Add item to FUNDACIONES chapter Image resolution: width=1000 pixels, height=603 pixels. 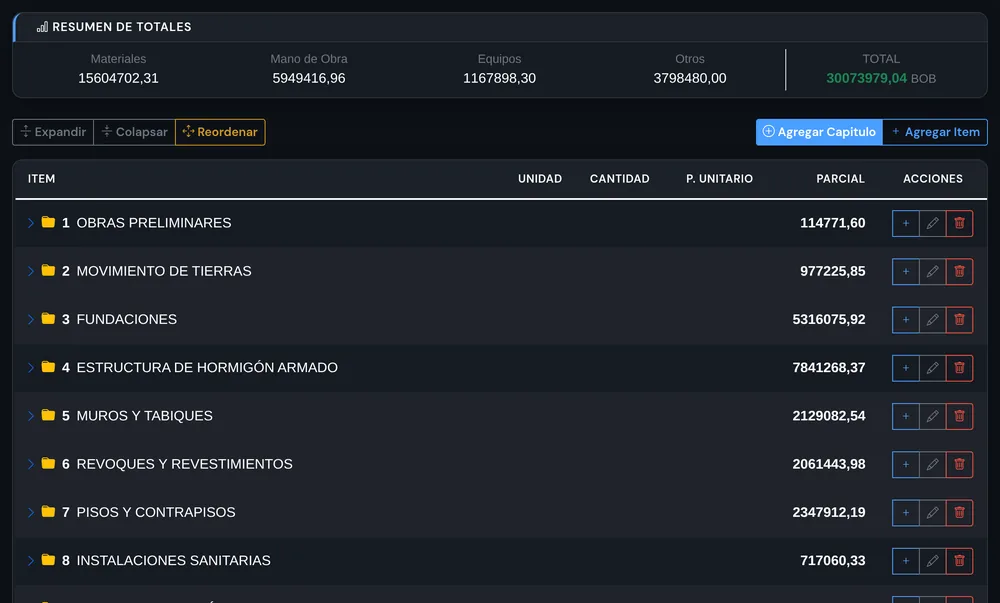pos(906,319)
